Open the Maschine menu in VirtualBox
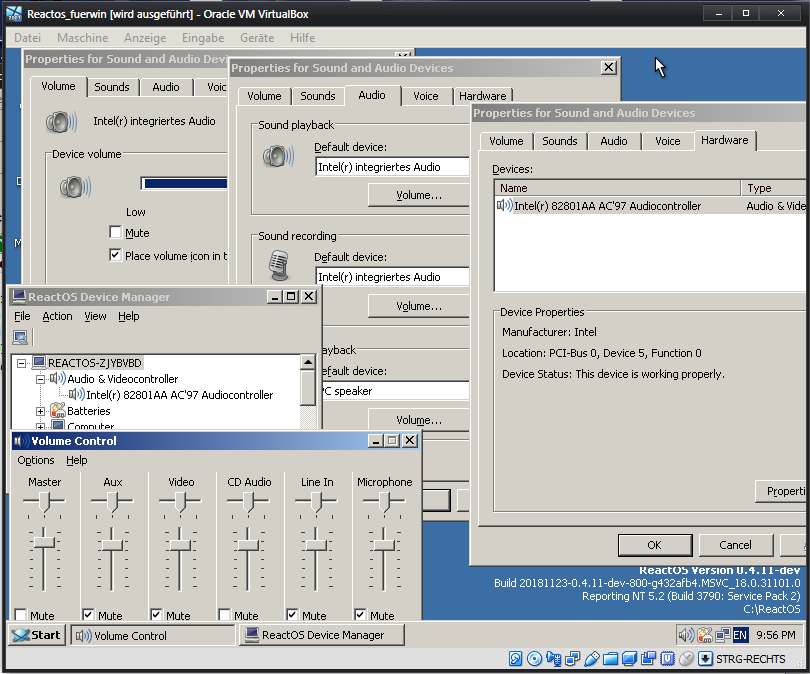Viewport: 810px width, 674px height. (x=83, y=38)
